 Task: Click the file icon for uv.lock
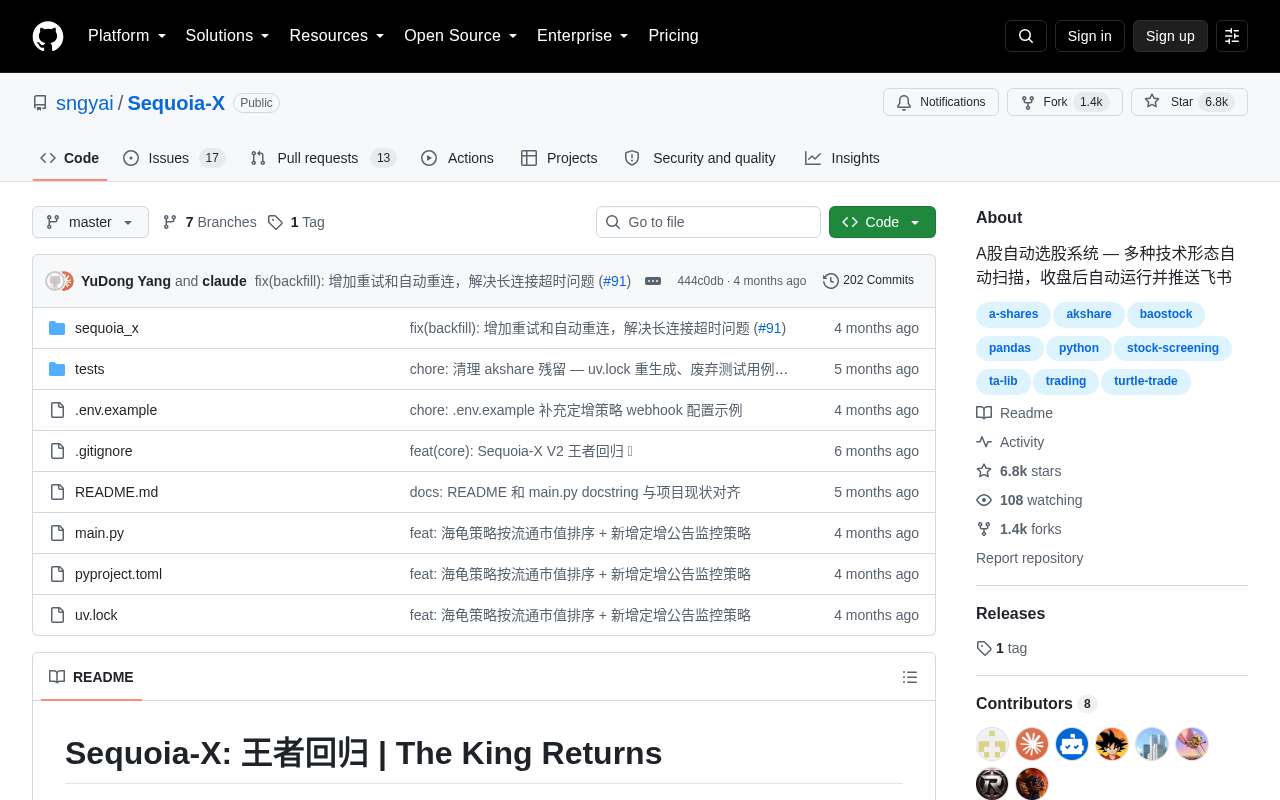tap(57, 615)
